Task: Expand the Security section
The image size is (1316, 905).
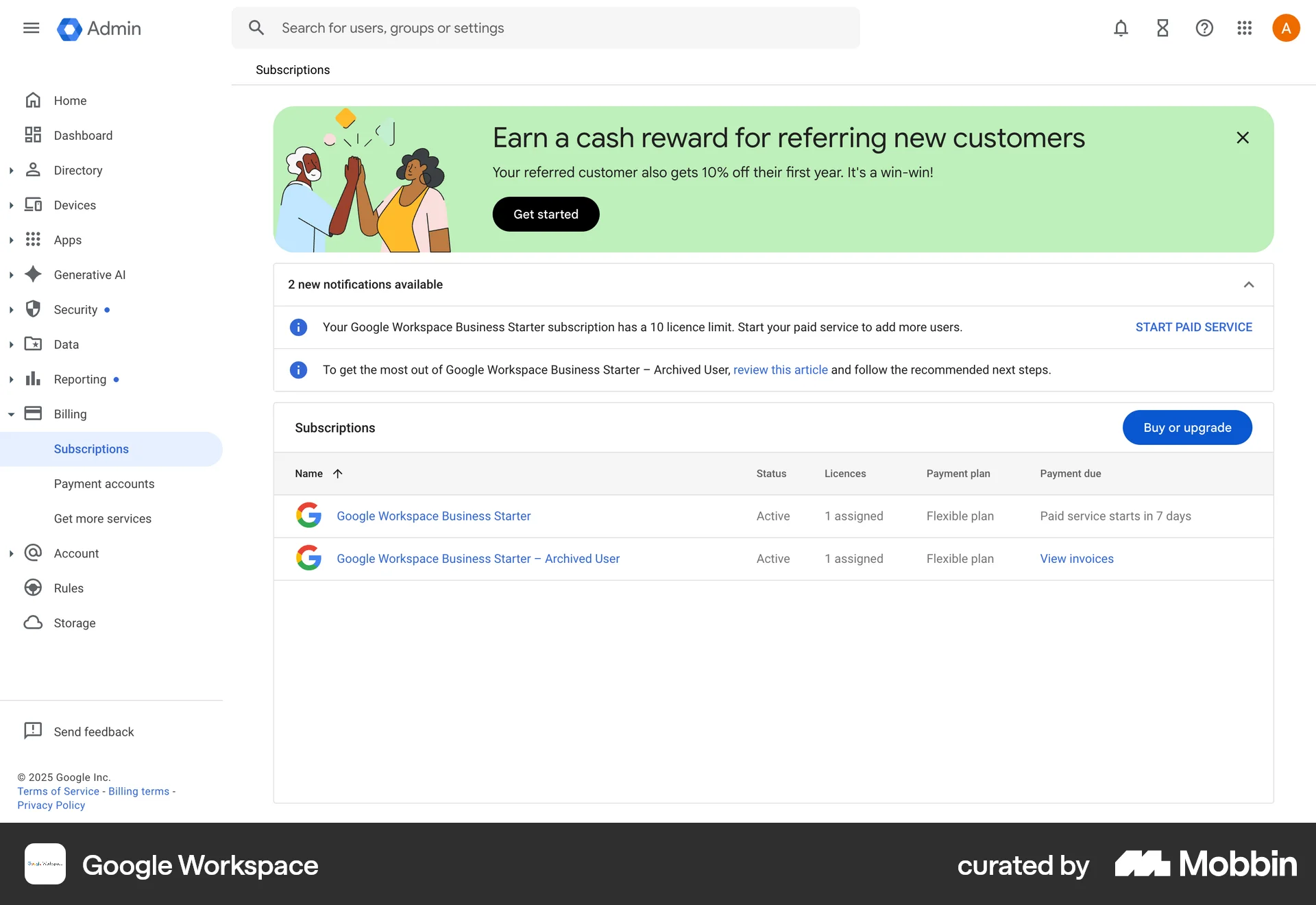Action: coord(11,309)
